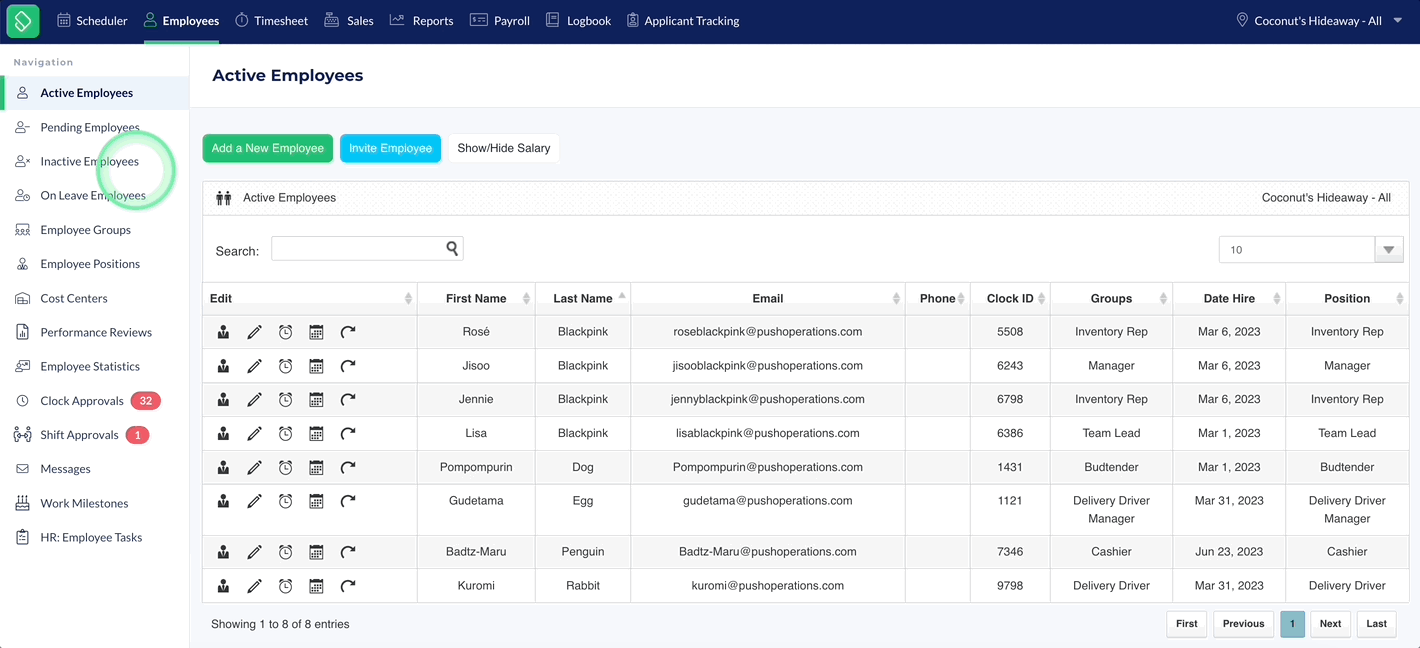The width and height of the screenshot is (1420, 648).
Task: Click into the employee Search field
Action: (x=367, y=249)
